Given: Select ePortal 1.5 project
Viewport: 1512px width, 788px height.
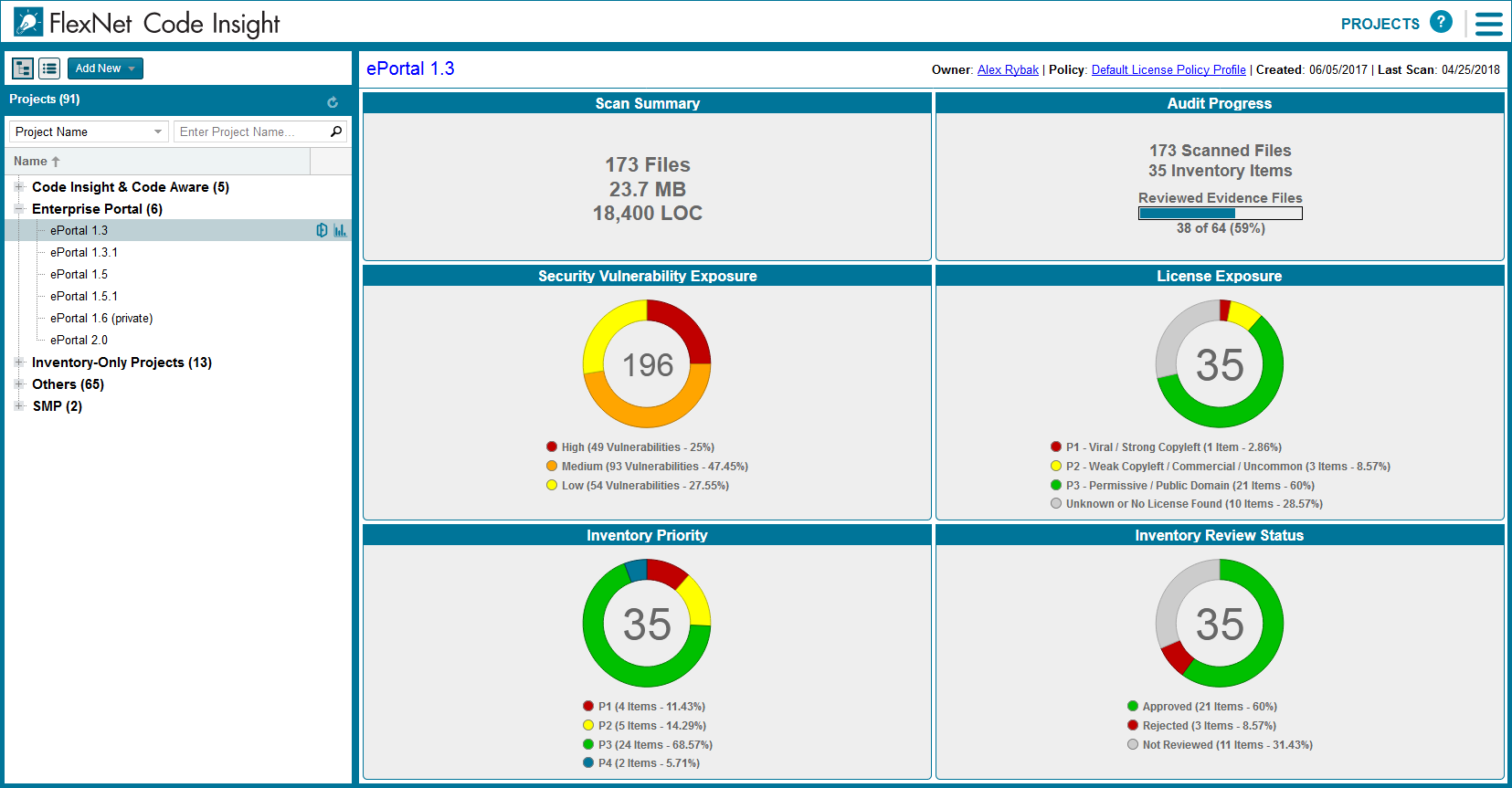Looking at the screenshot, I should (79, 274).
